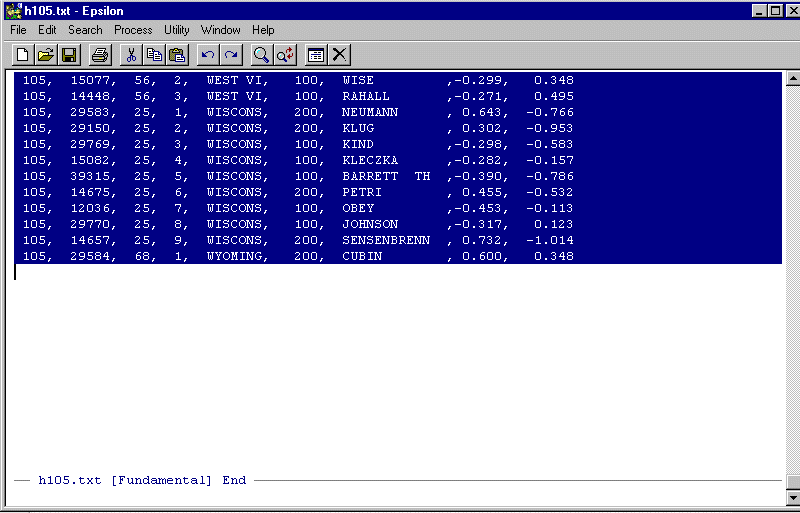Open the Utility menu
The width and height of the screenshot is (800, 513).
point(177,30)
